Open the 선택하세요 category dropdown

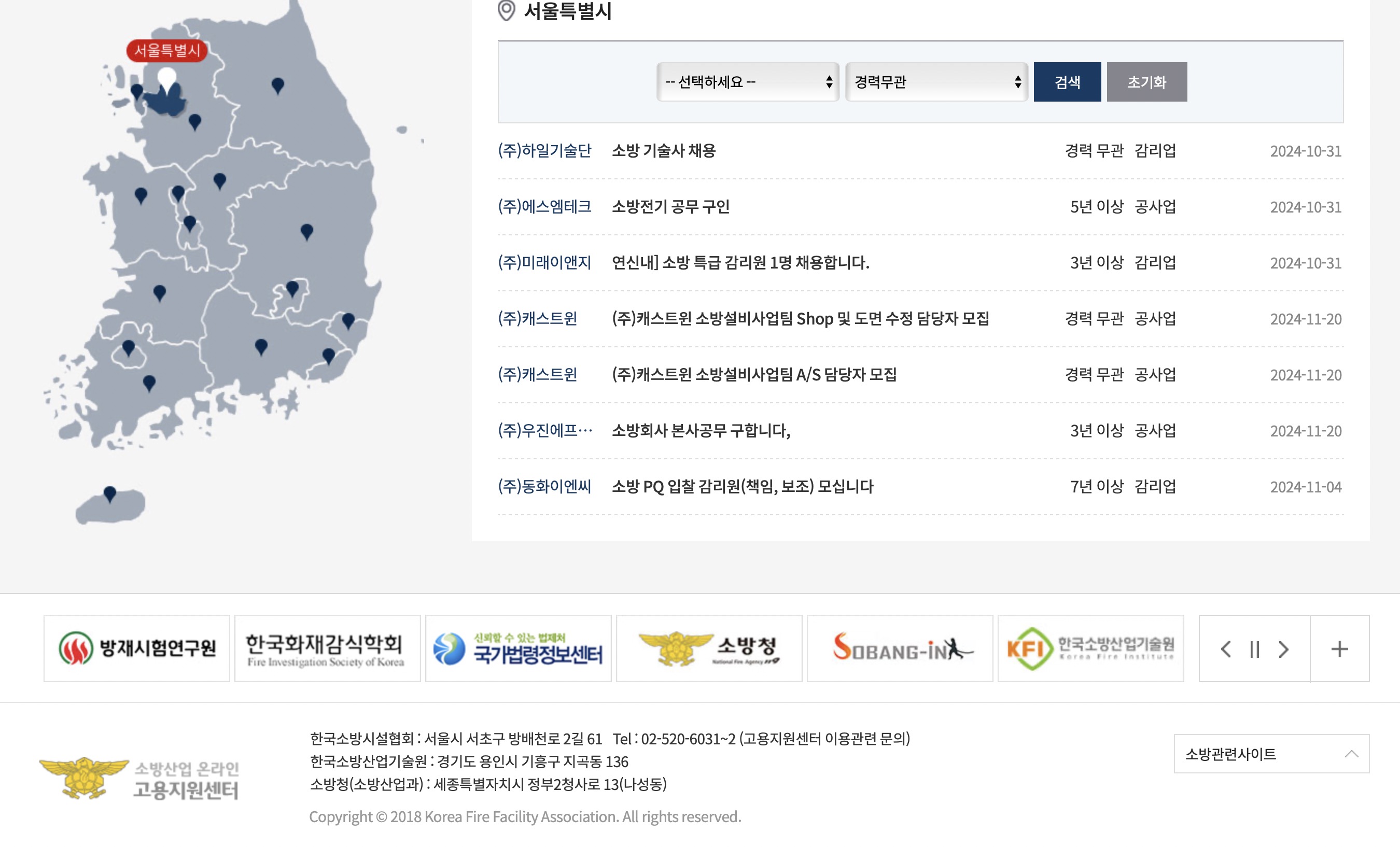click(747, 82)
